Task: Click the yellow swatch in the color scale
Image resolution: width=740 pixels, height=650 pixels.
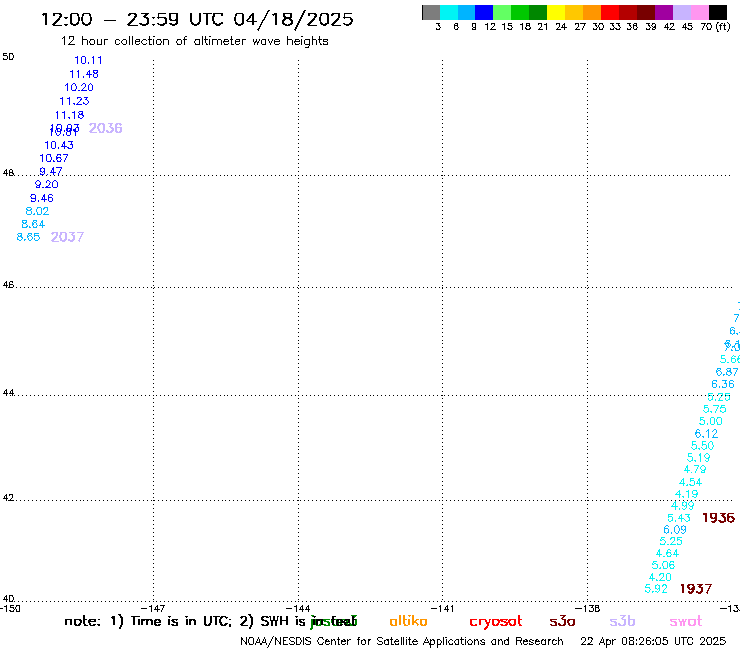Action: tap(556, 12)
